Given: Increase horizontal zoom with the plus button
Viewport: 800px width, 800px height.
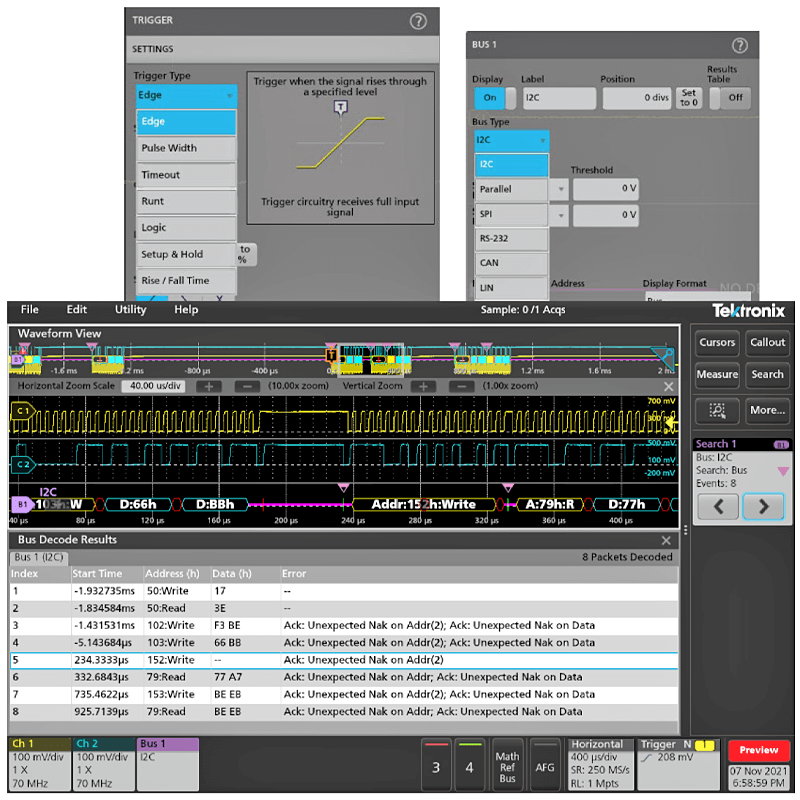Looking at the screenshot, I should [209, 386].
